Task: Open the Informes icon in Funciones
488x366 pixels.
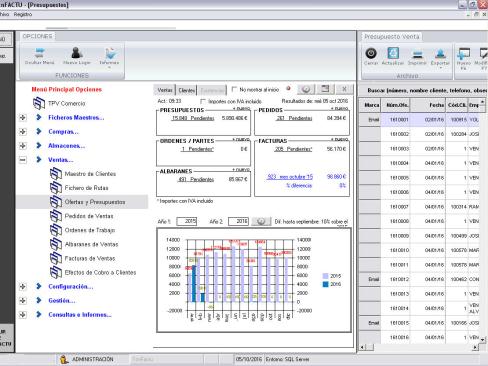Action: (110, 53)
